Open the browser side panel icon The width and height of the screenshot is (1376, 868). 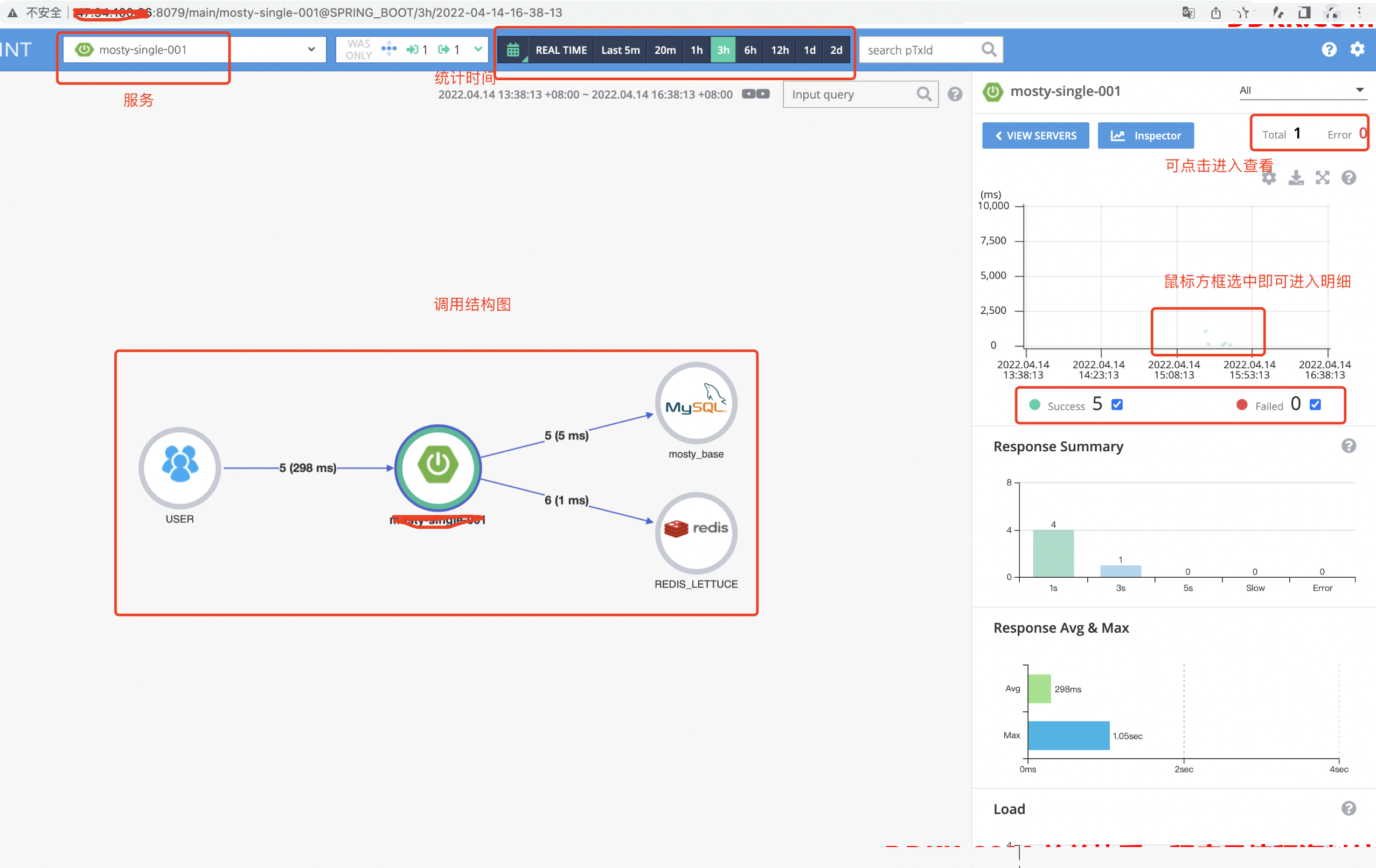coord(1304,12)
